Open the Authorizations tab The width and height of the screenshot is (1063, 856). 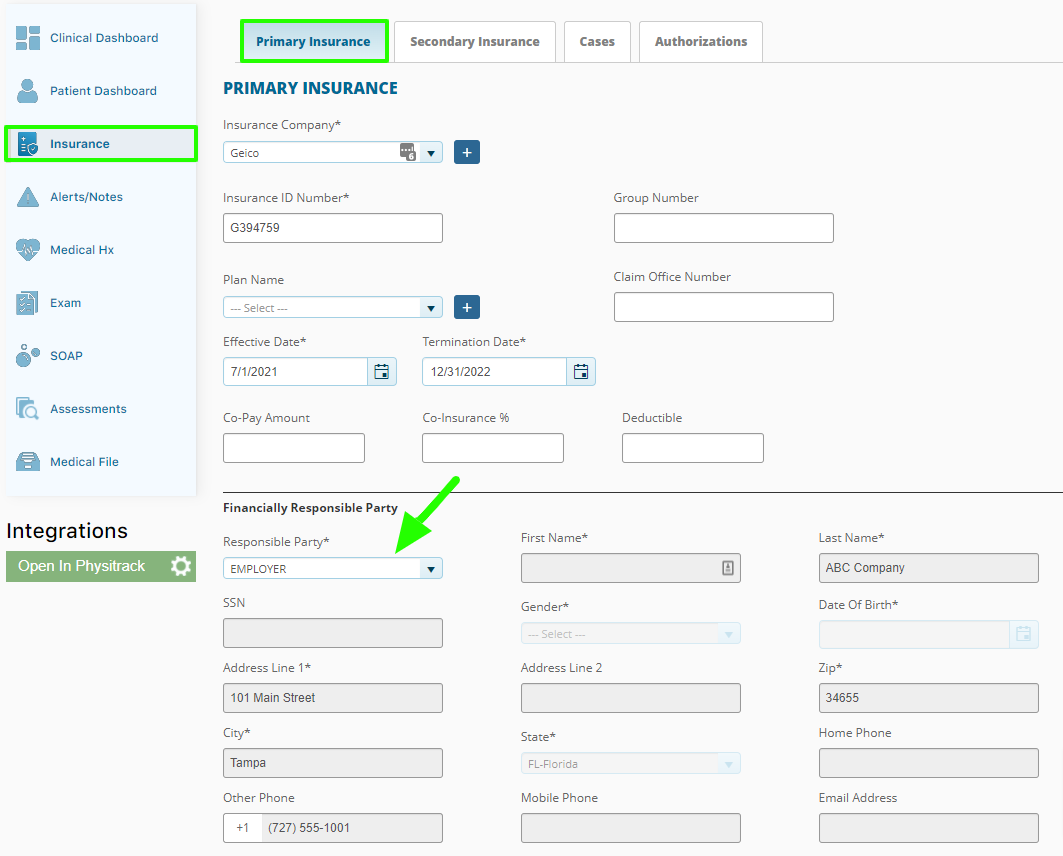pos(701,41)
